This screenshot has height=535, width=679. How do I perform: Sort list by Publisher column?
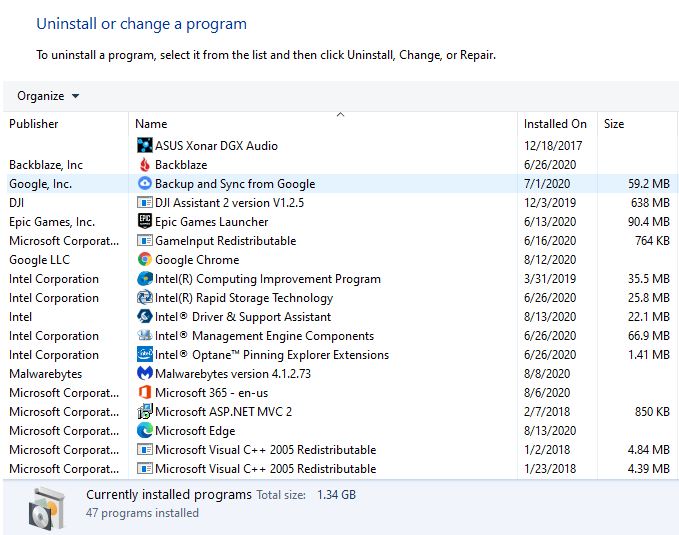pos(66,124)
